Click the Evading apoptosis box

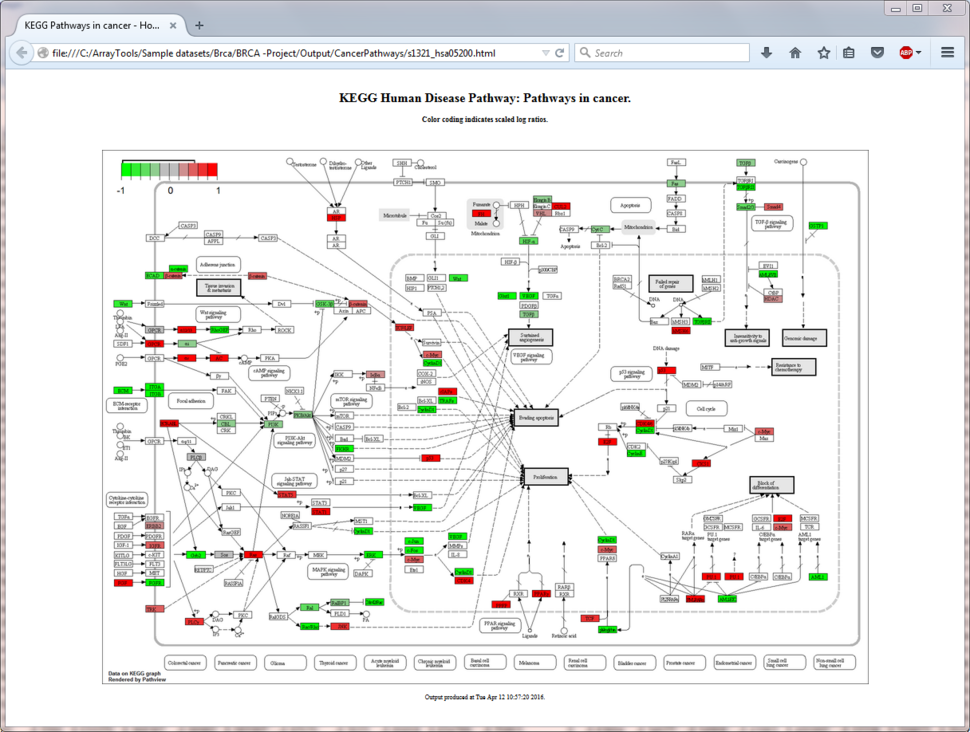pyautogui.click(x=536, y=418)
